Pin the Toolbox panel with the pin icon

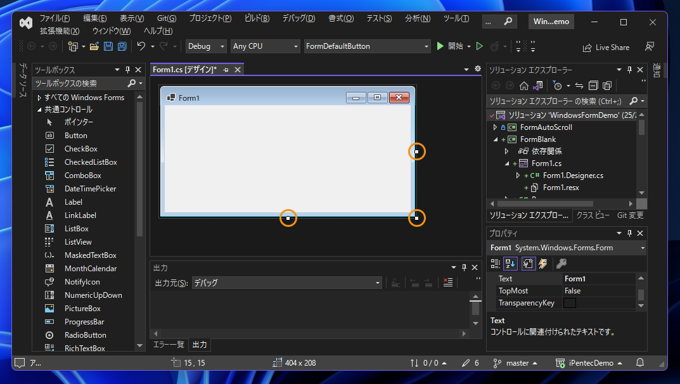click(x=128, y=70)
